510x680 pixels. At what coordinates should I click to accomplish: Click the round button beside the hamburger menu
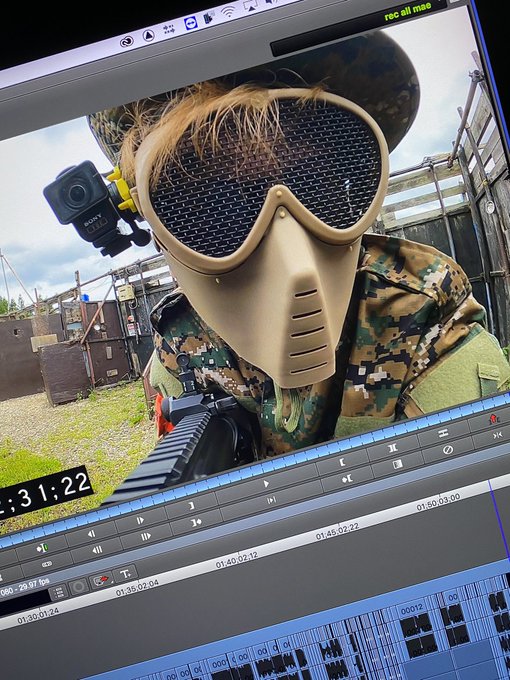pos(78,587)
